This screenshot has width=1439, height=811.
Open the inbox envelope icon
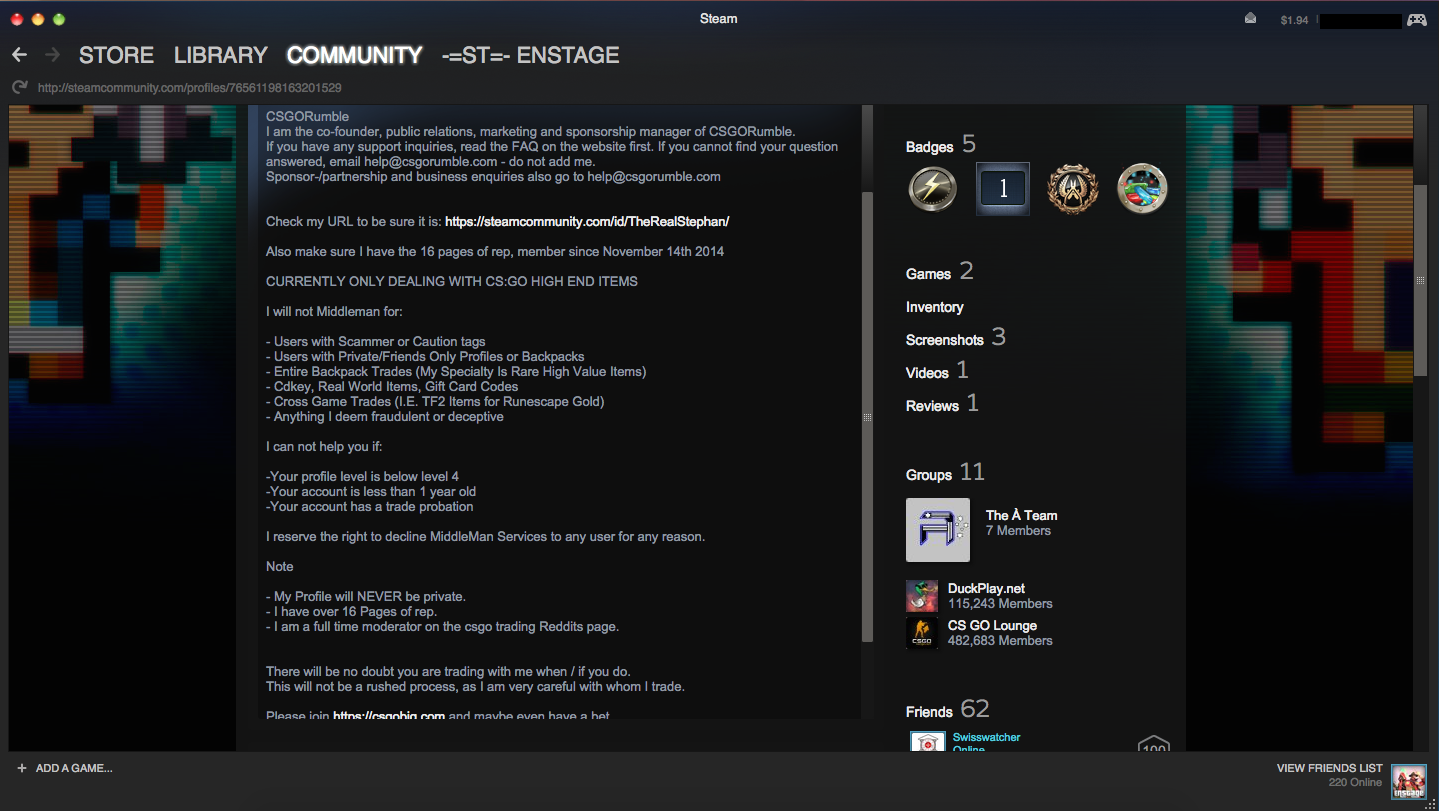coord(1250,19)
